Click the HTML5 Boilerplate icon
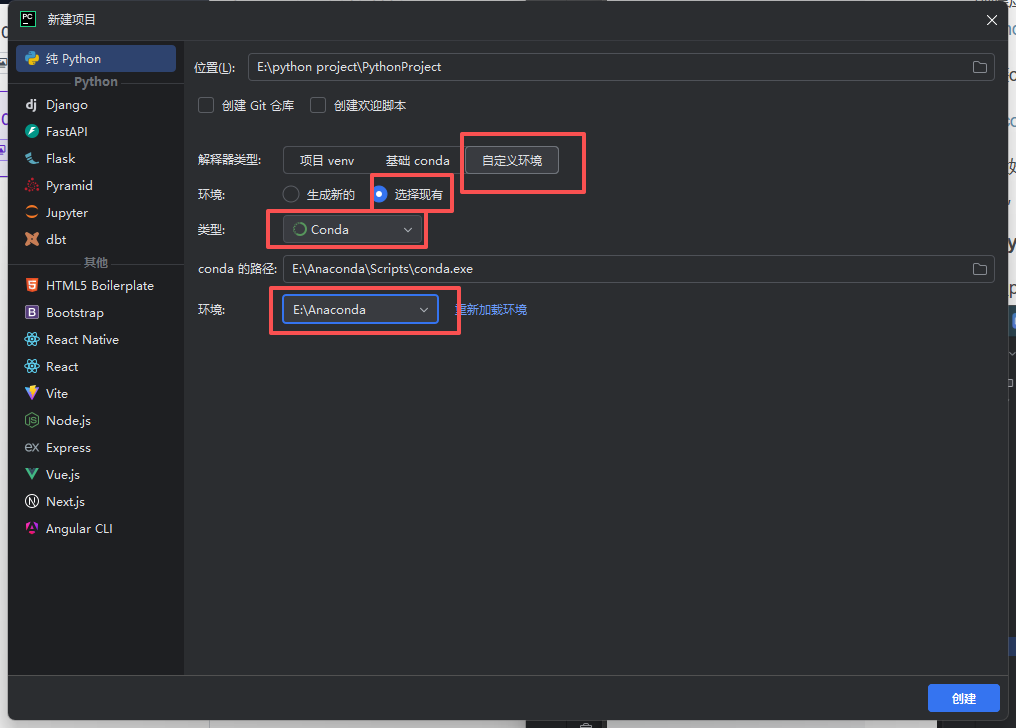The height and width of the screenshot is (728, 1016). tap(32, 286)
